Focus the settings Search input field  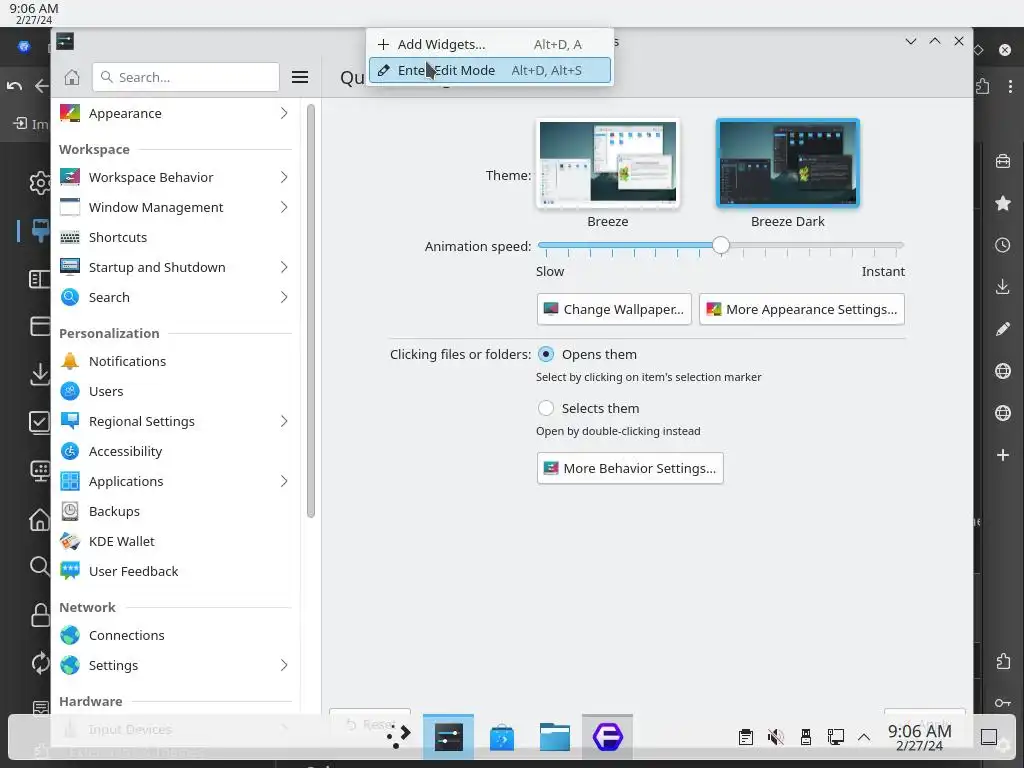tap(185, 77)
